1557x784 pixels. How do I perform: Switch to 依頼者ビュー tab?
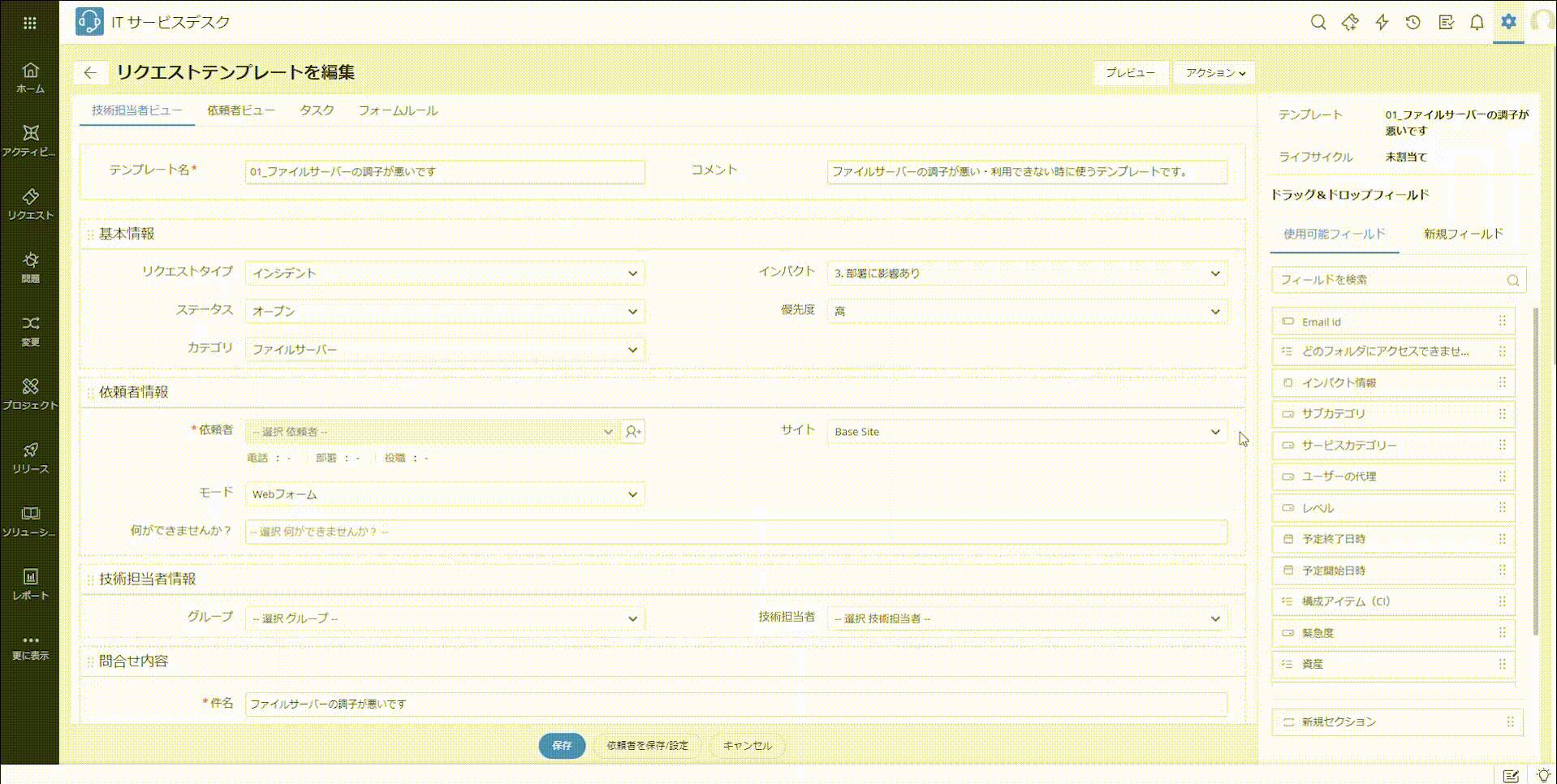click(240, 110)
